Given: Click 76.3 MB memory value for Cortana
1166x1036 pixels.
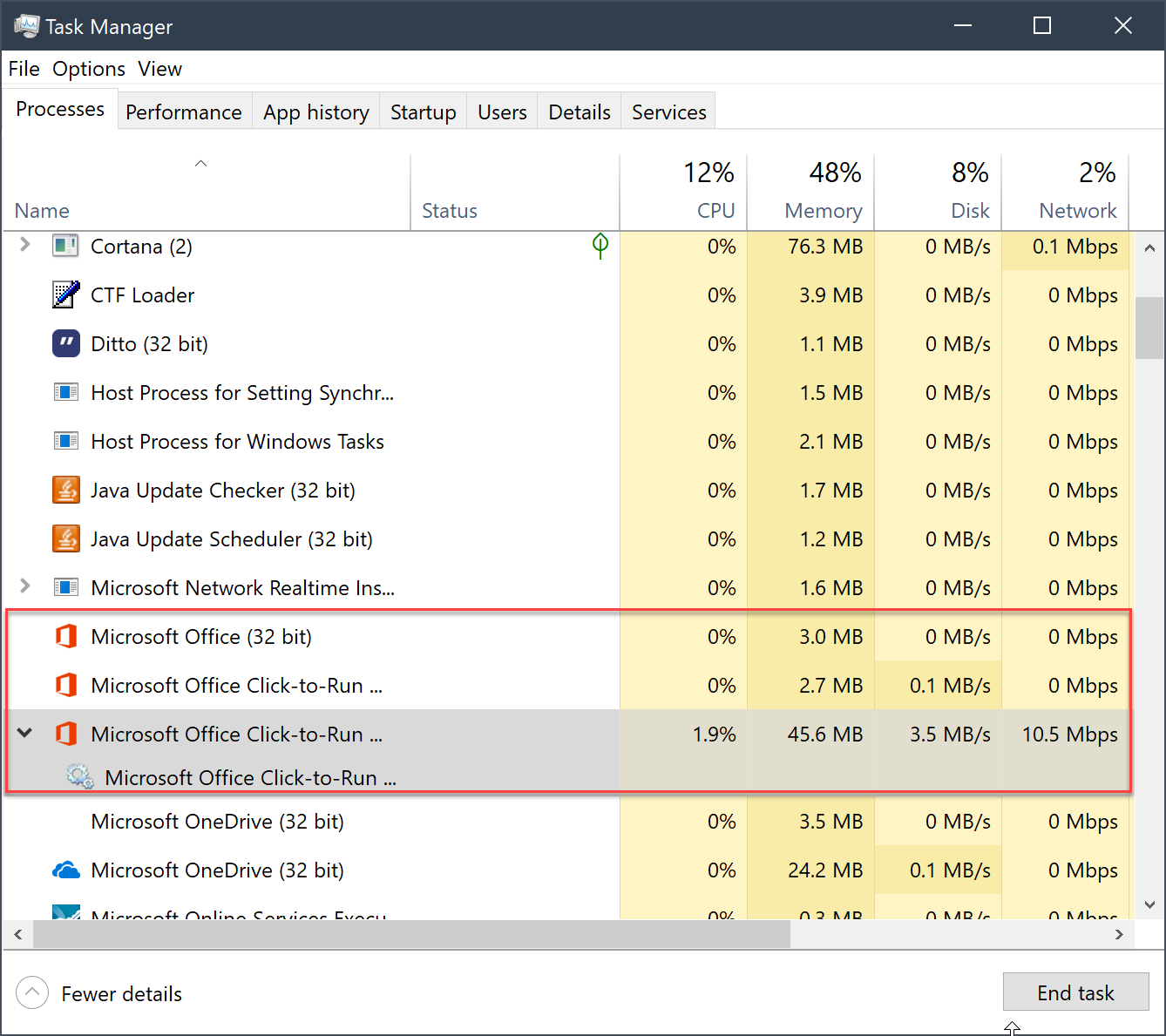Looking at the screenshot, I should pos(824,247).
